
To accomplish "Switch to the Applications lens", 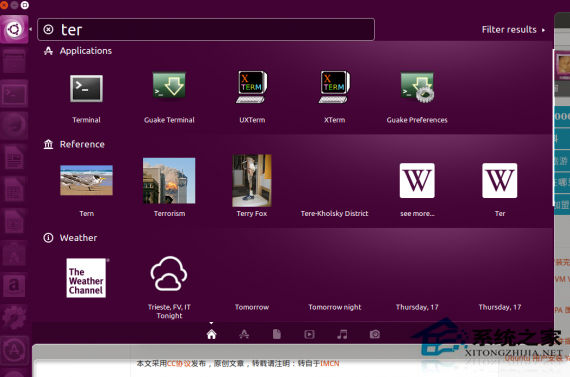I will (x=244, y=334).
